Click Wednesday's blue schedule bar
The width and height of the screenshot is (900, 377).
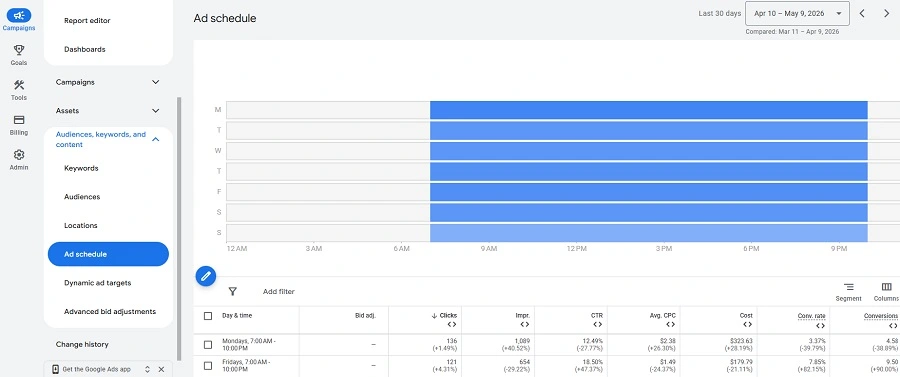[649, 151]
